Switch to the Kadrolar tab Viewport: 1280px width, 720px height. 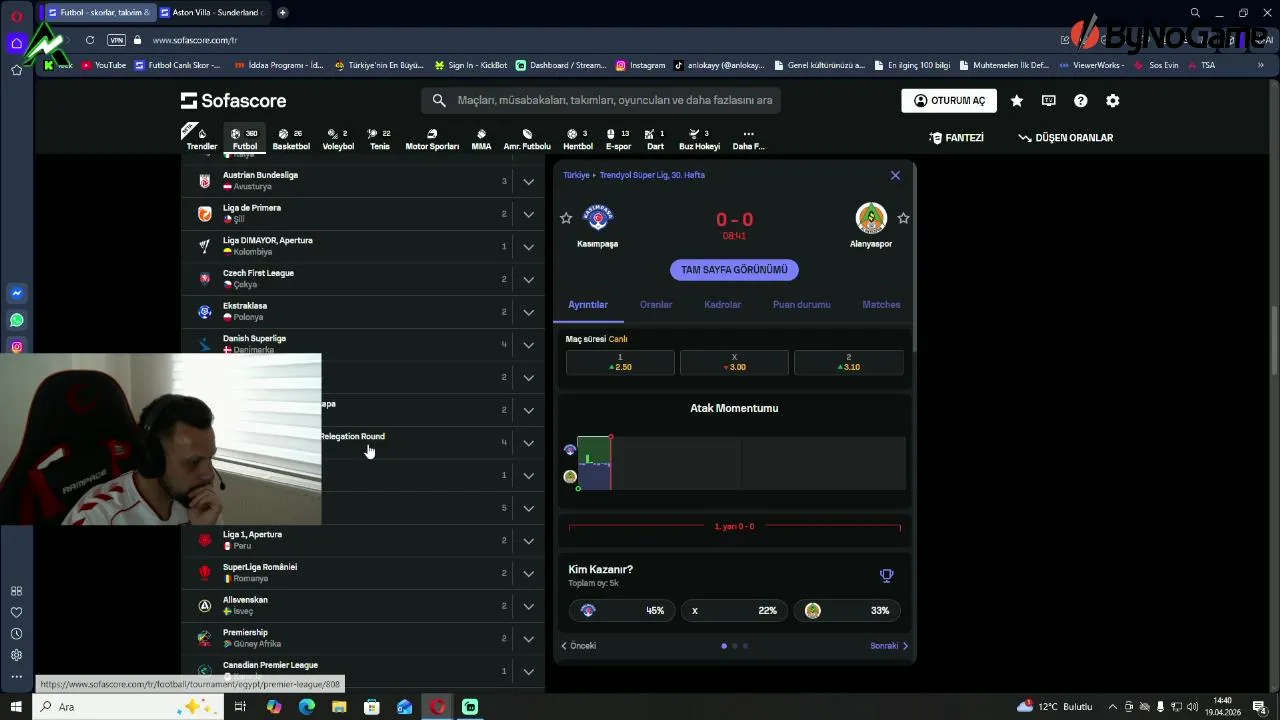pos(722,305)
